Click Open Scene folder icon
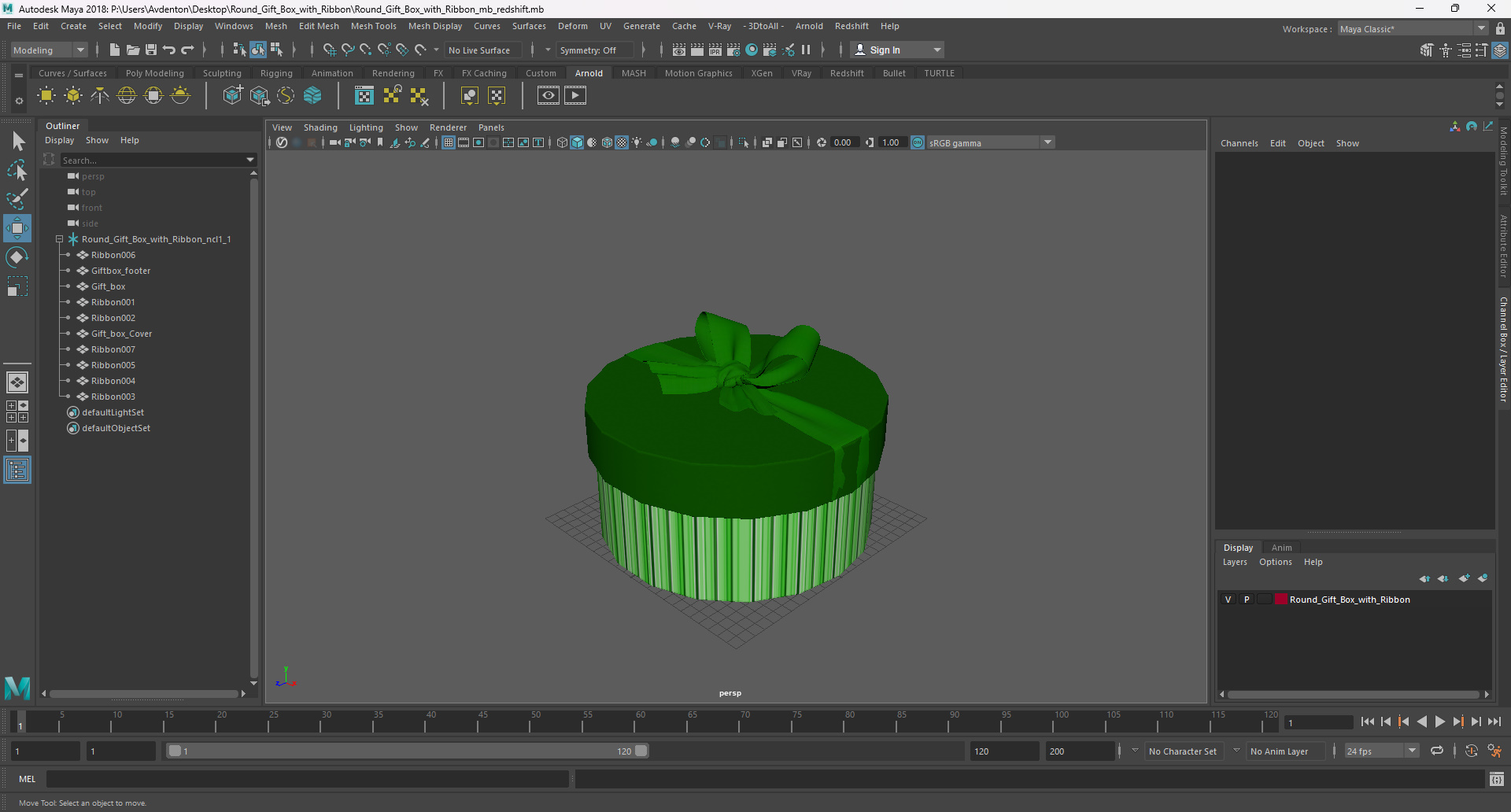1511x812 pixels. coord(133,50)
